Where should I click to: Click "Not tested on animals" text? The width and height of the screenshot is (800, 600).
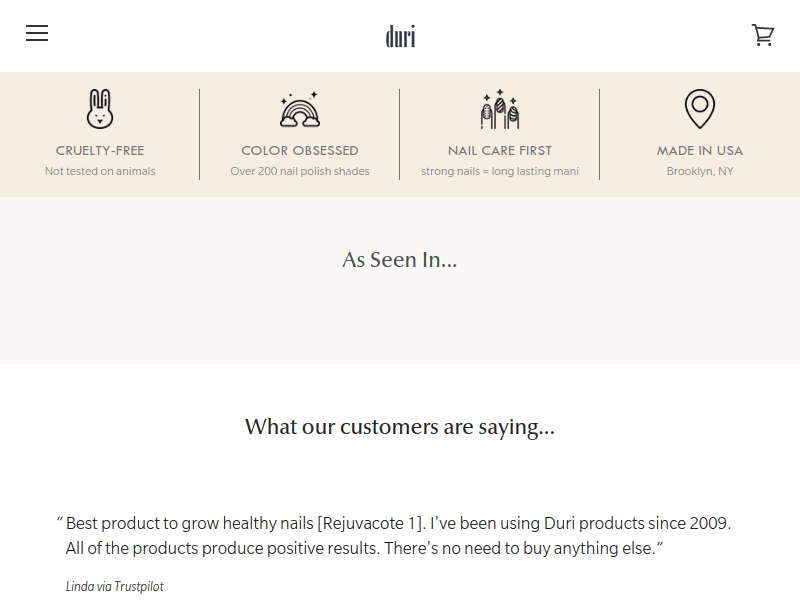[100, 171]
